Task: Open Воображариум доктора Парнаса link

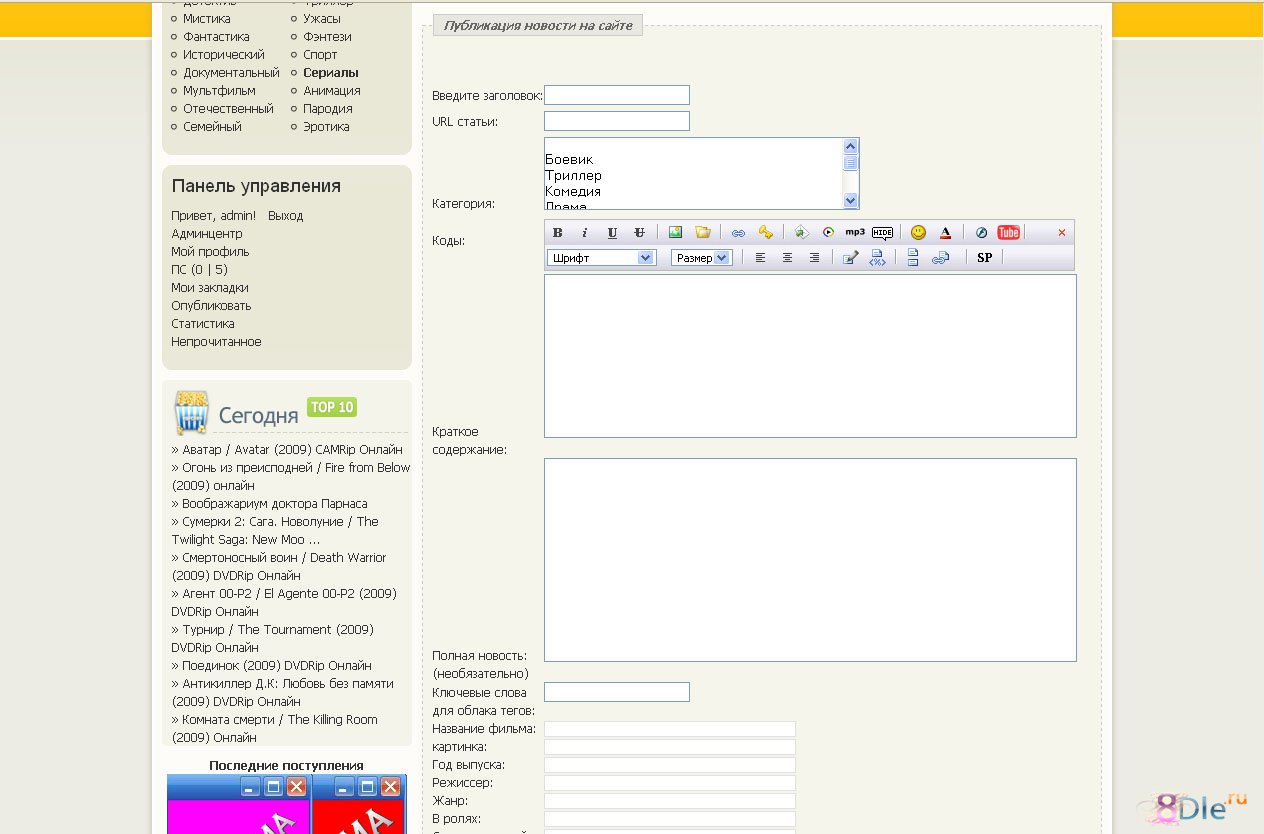Action: pos(275,504)
